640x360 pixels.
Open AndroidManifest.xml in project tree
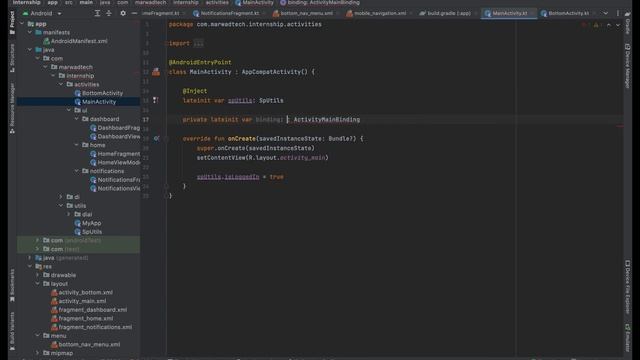[76, 41]
